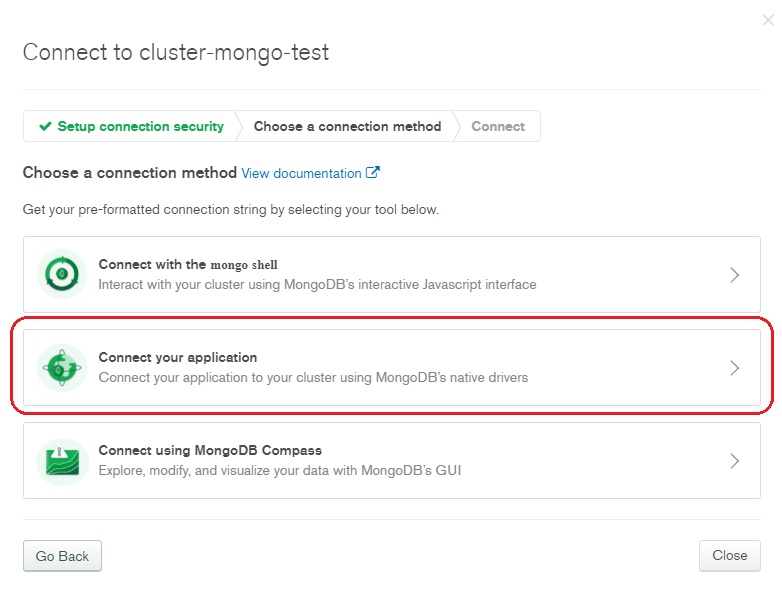Click the green checkmark on Setup connection security

[x=45, y=126]
